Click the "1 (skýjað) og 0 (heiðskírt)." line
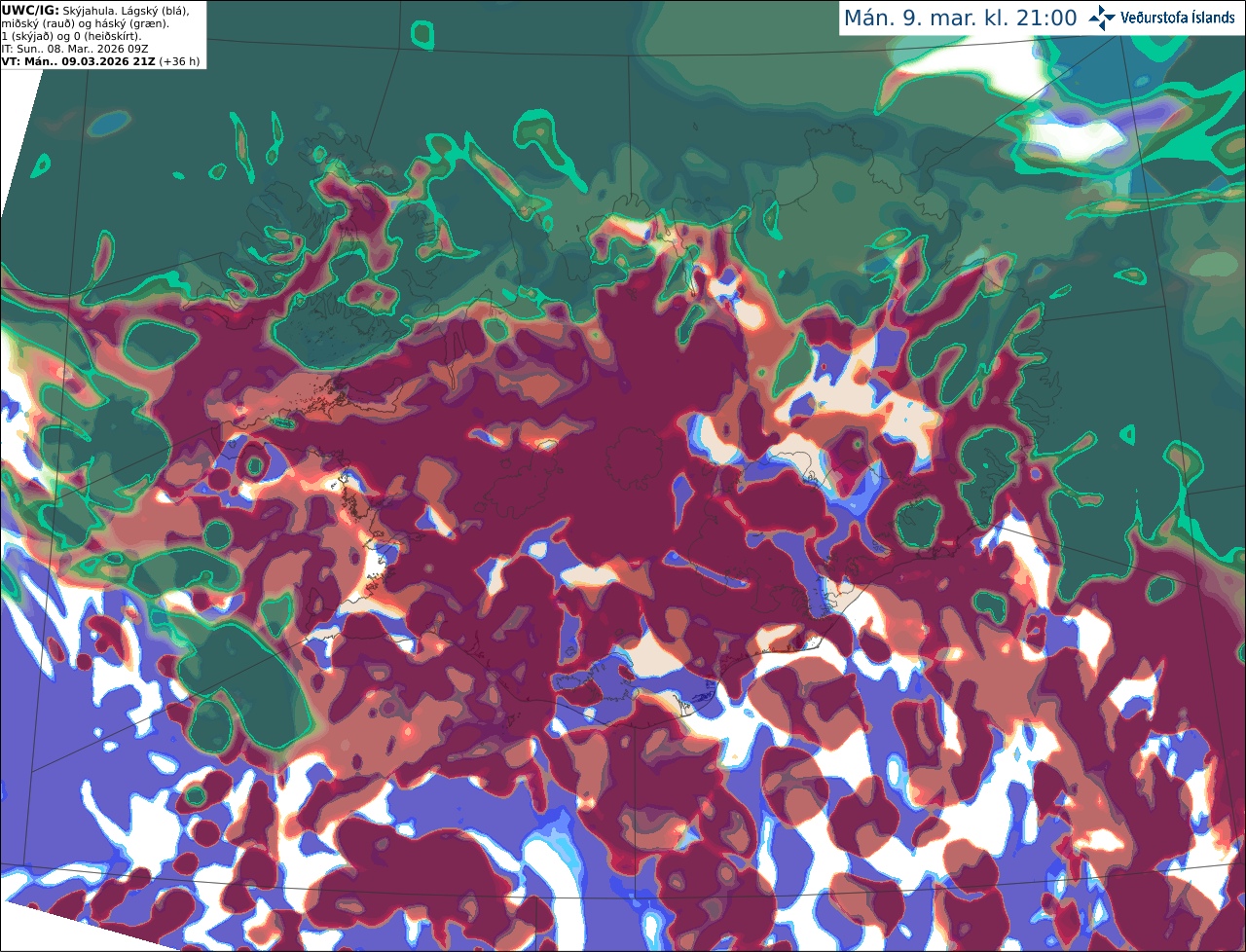The image size is (1246, 952). [x=71, y=35]
